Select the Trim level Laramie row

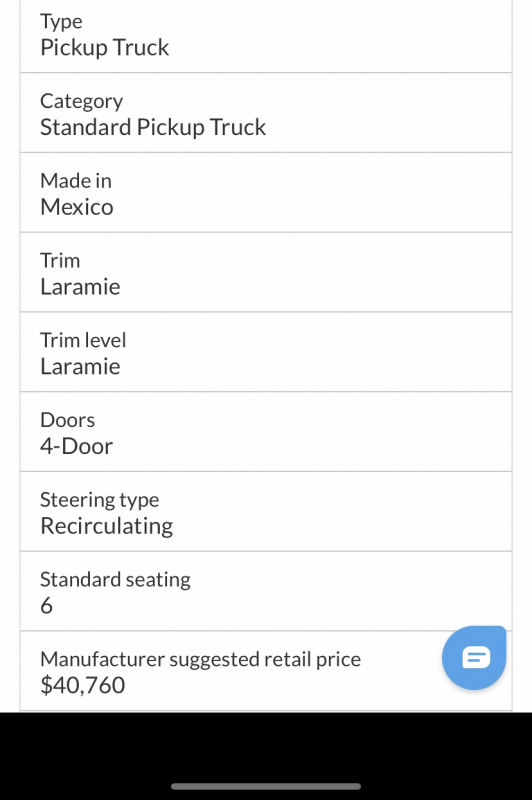[x=266, y=352]
